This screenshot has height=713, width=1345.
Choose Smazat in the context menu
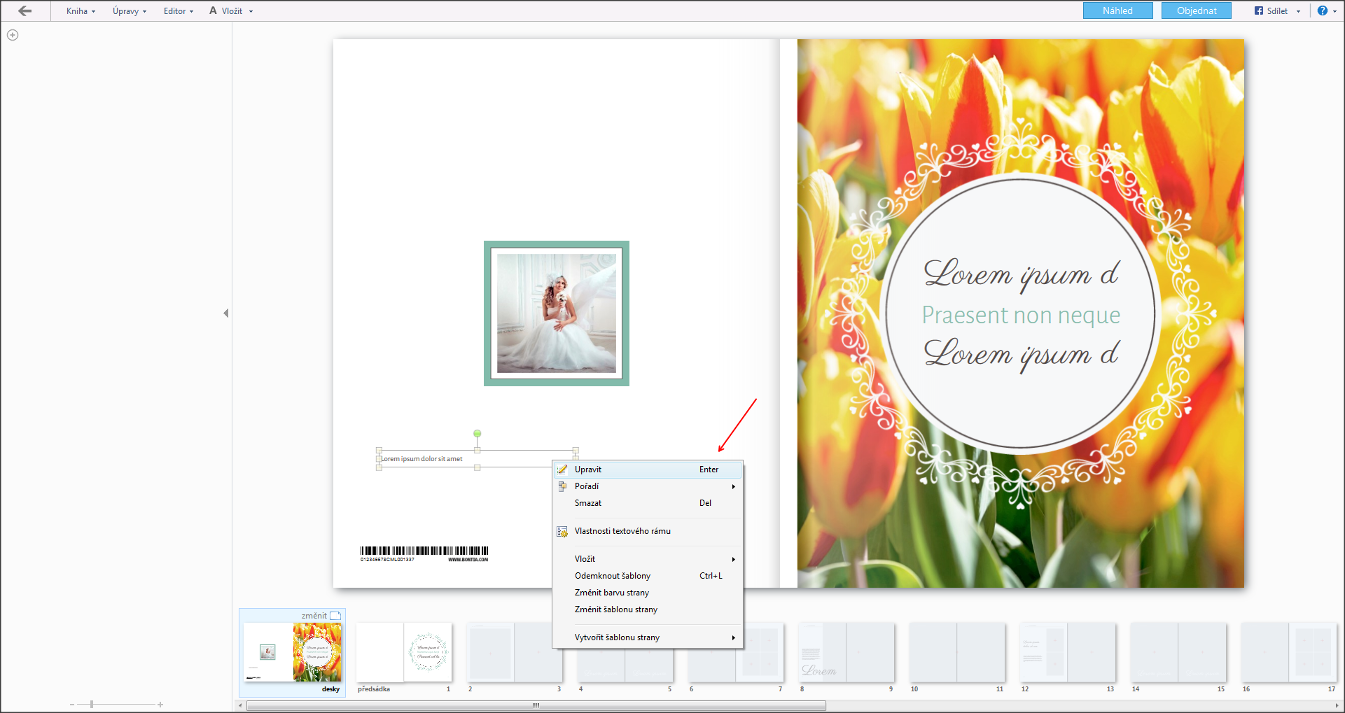coord(648,503)
